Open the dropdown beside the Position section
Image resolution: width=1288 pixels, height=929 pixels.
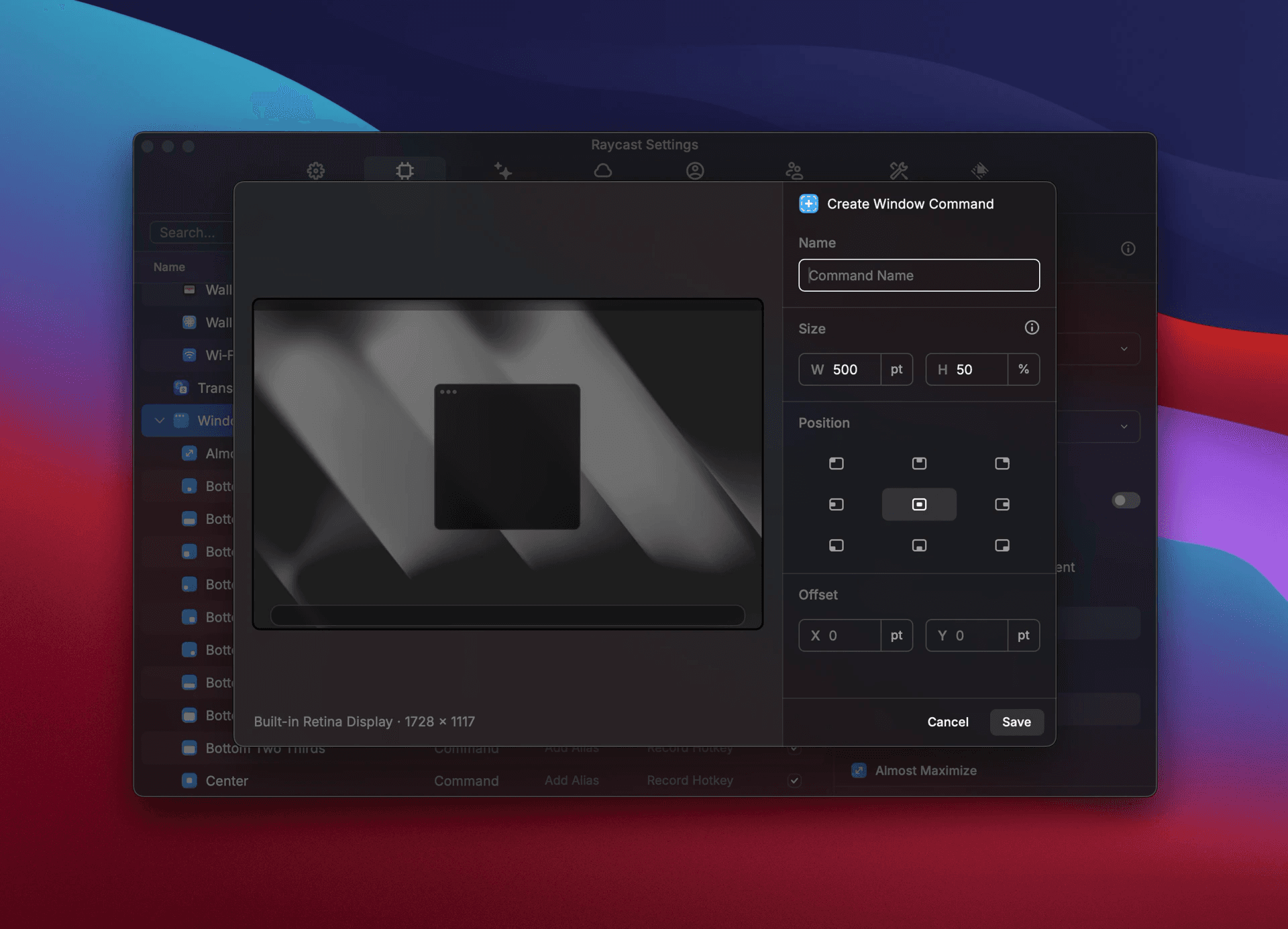[x=1124, y=426]
